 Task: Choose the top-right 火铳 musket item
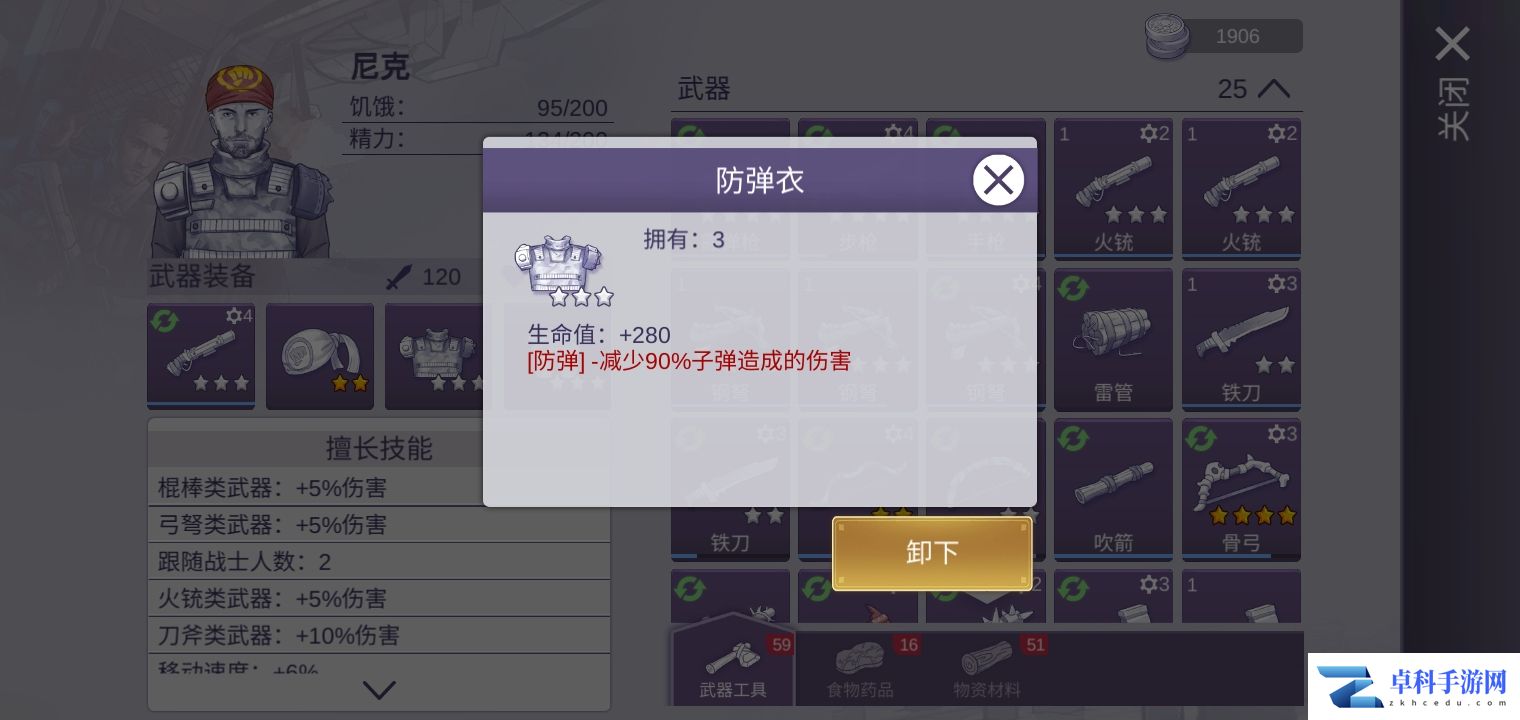point(1241,189)
